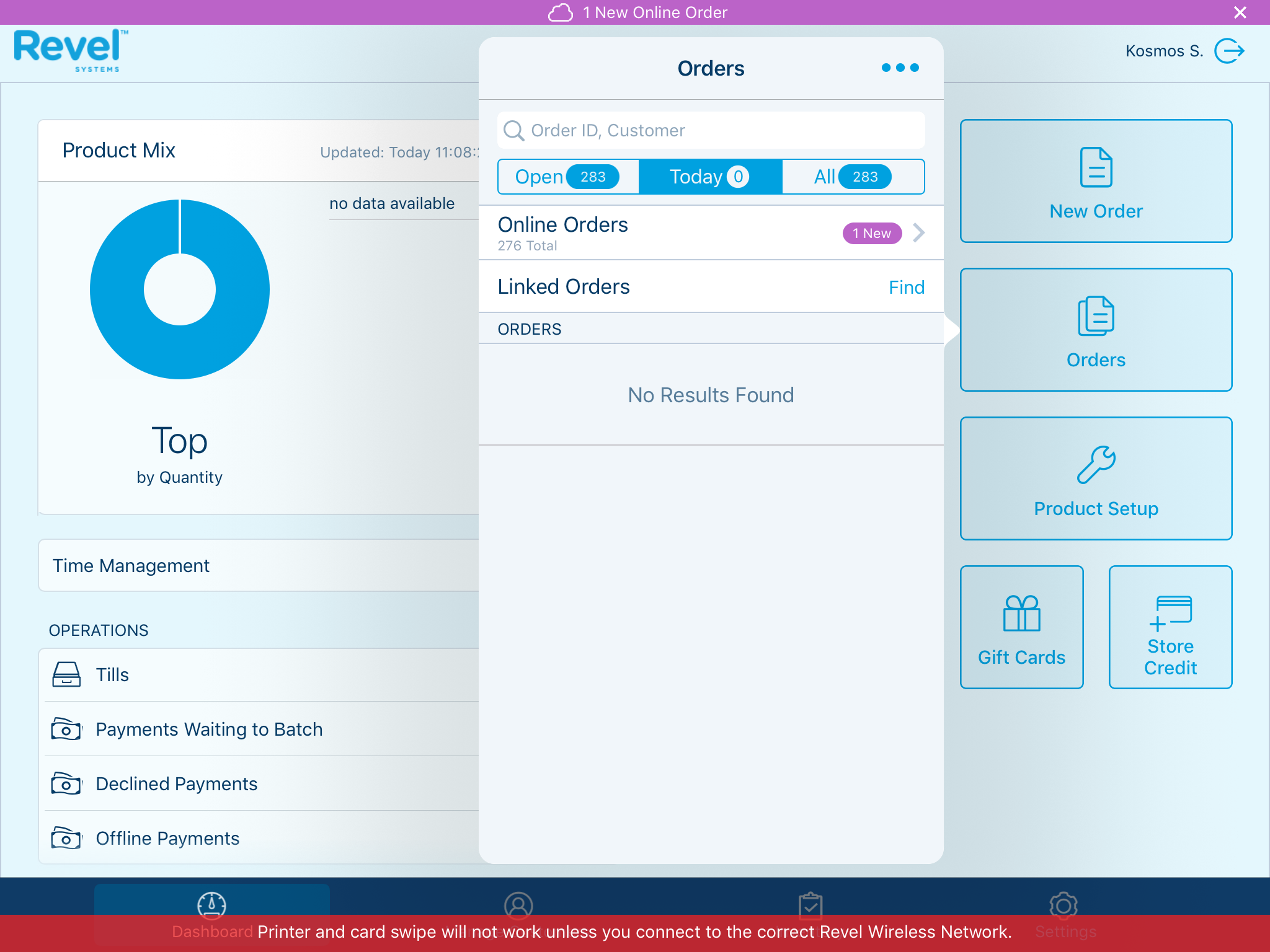Viewport: 1270px width, 952px height.
Task: Dismiss the New Online Order banner
Action: [x=1240, y=12]
